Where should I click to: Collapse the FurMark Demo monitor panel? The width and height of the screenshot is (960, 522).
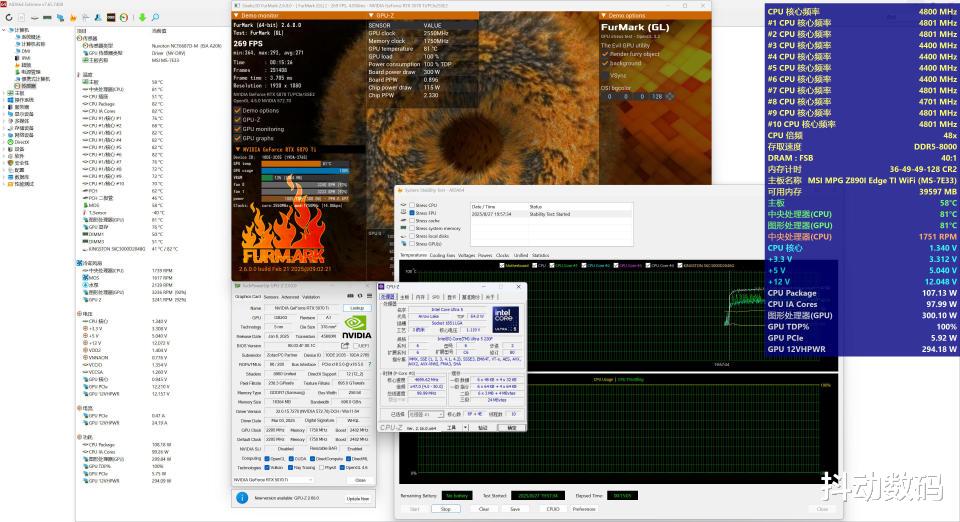[237, 16]
